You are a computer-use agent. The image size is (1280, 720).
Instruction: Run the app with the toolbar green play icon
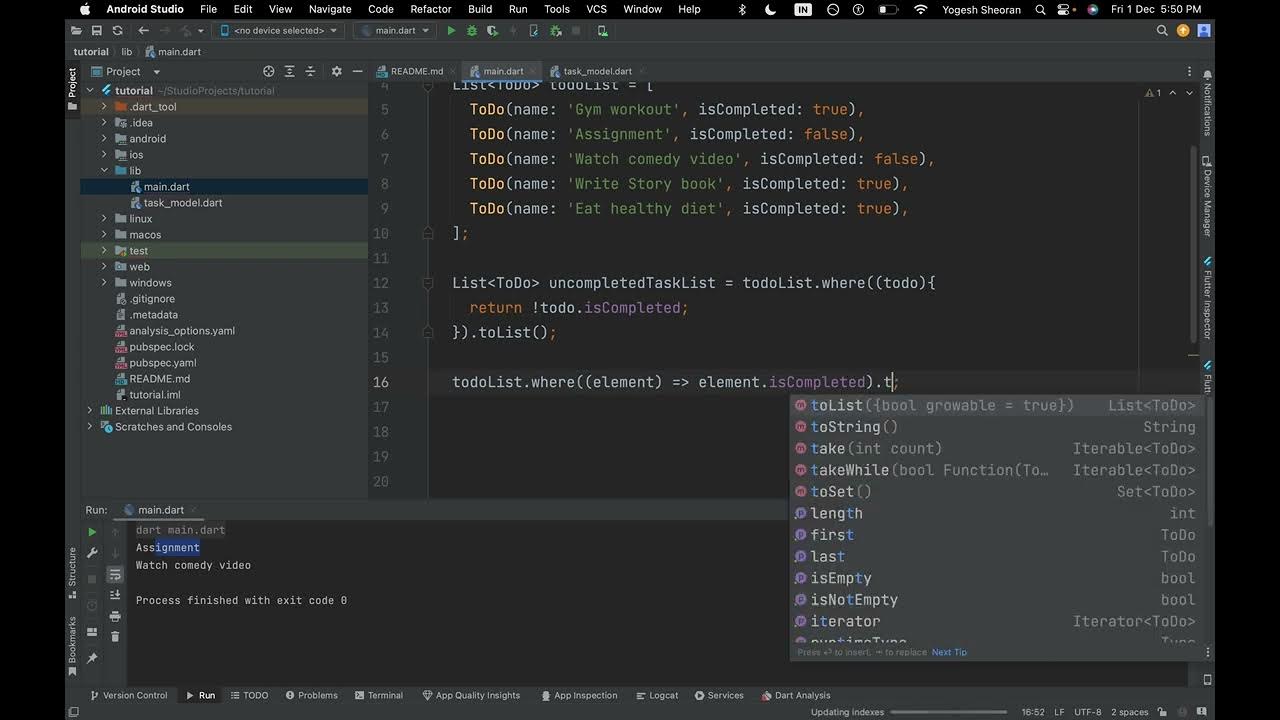tap(452, 31)
